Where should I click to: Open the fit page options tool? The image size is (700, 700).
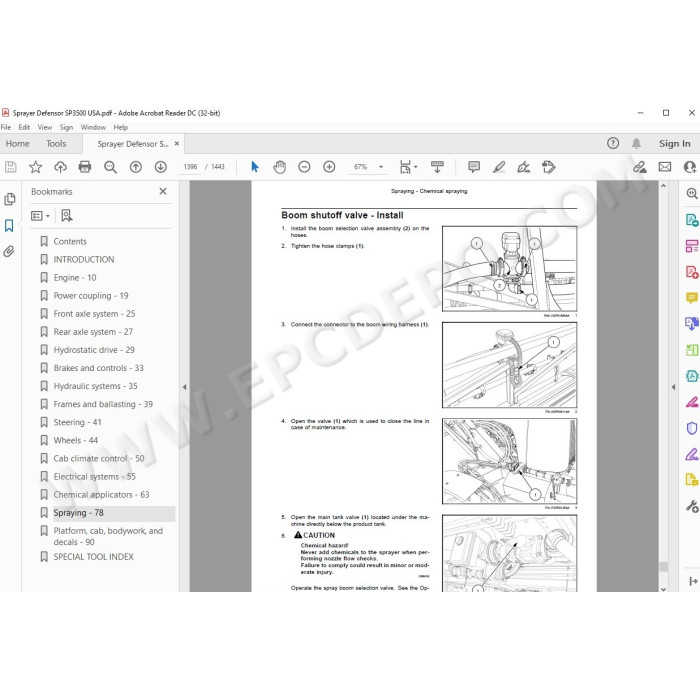[408, 167]
